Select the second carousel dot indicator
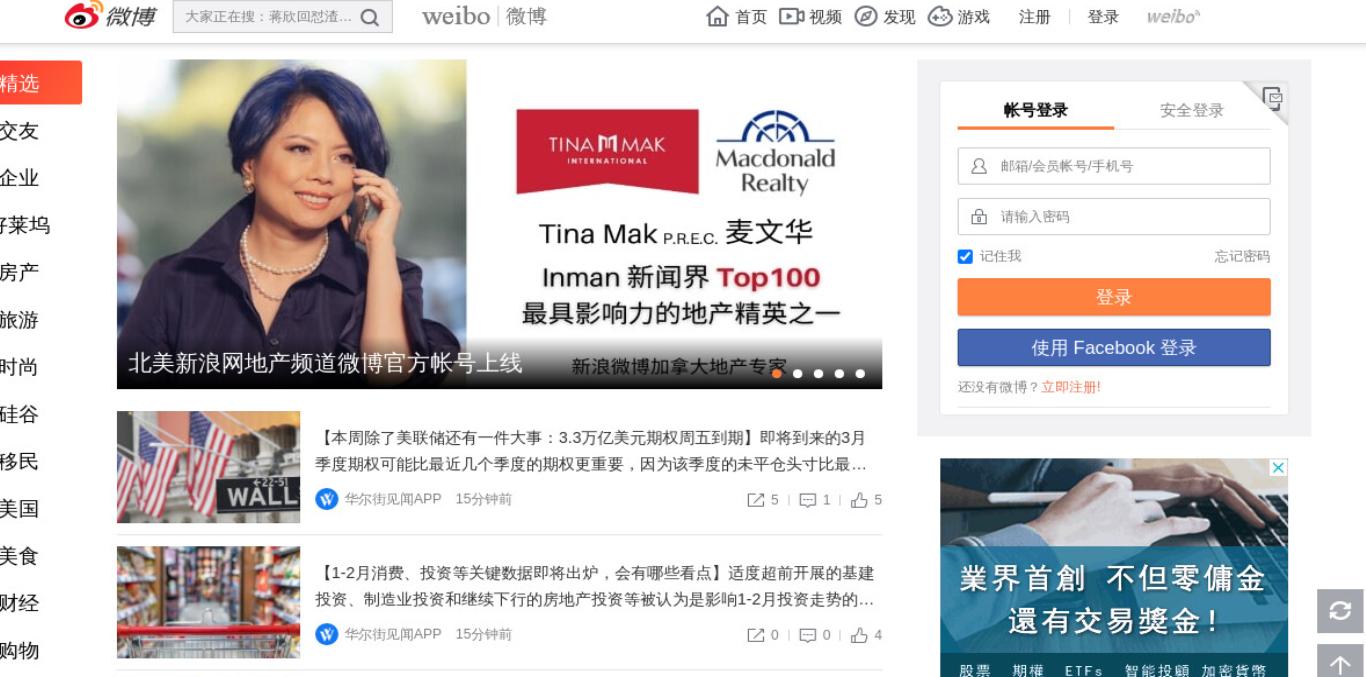 (798, 374)
